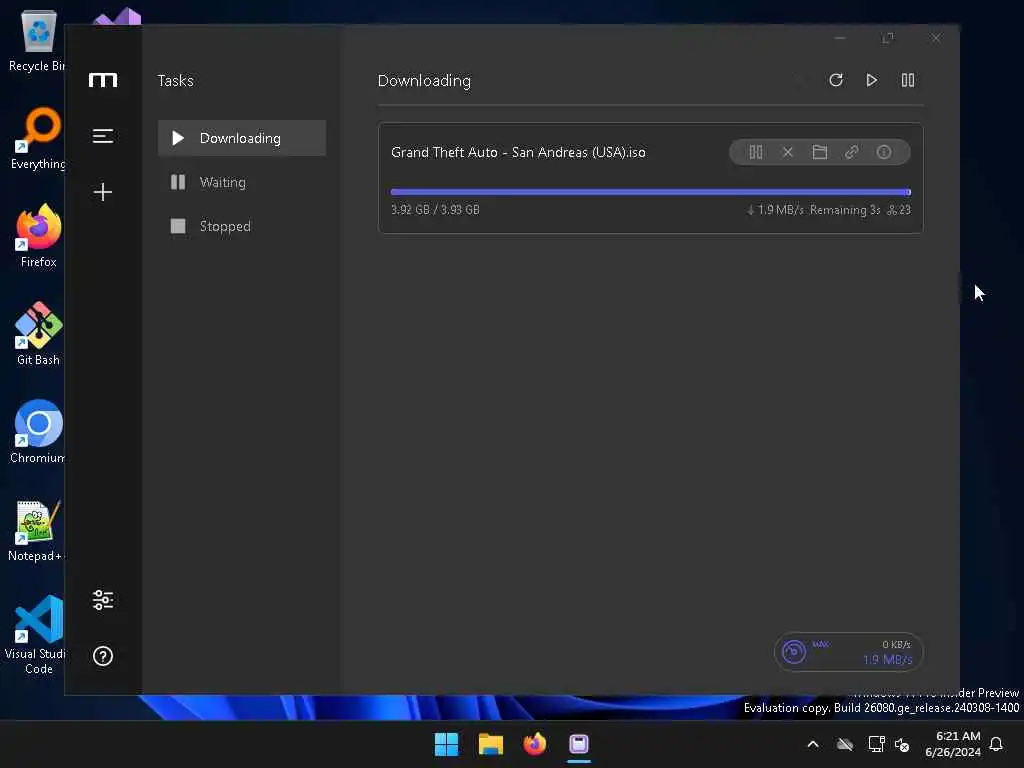
Task: Open the taskbar clock and date
Action: click(953, 744)
